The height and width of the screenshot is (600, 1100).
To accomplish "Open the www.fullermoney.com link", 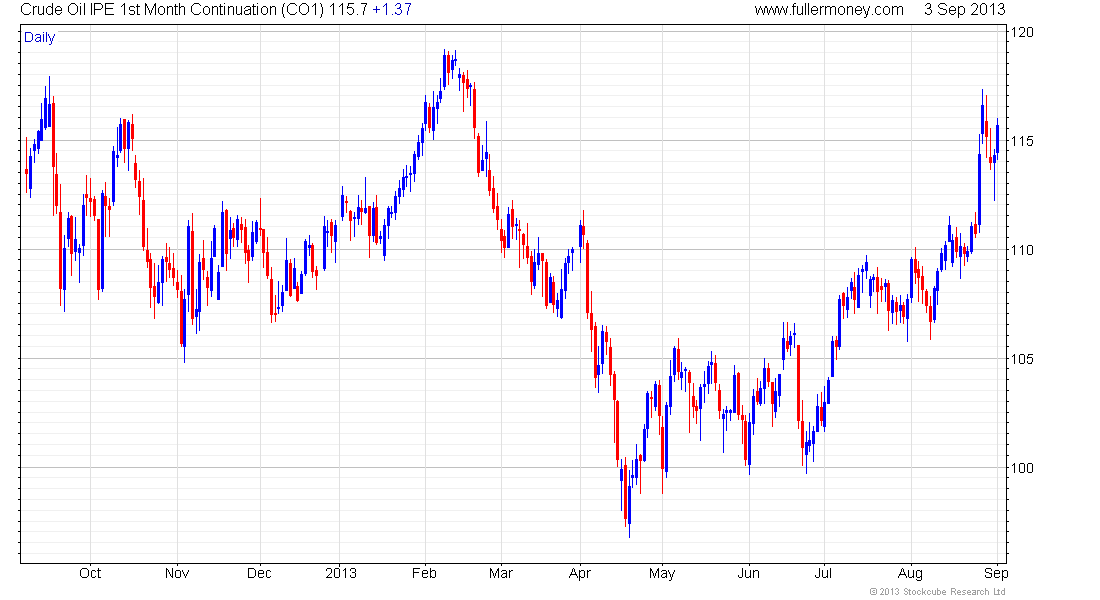I will click(829, 10).
